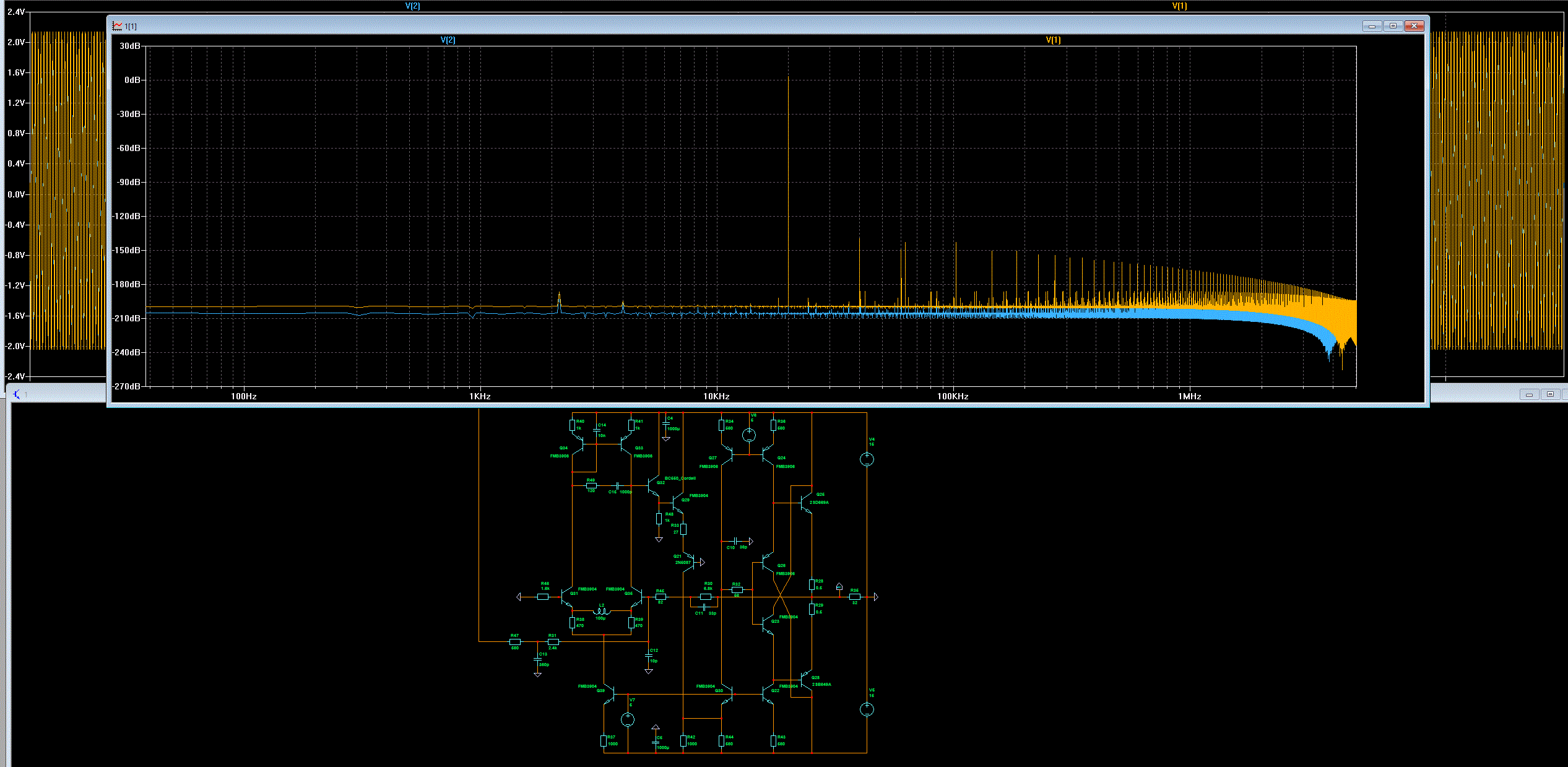Click the L2 100µ inductor symbol
This screenshot has height=767, width=1568.
pos(601,612)
